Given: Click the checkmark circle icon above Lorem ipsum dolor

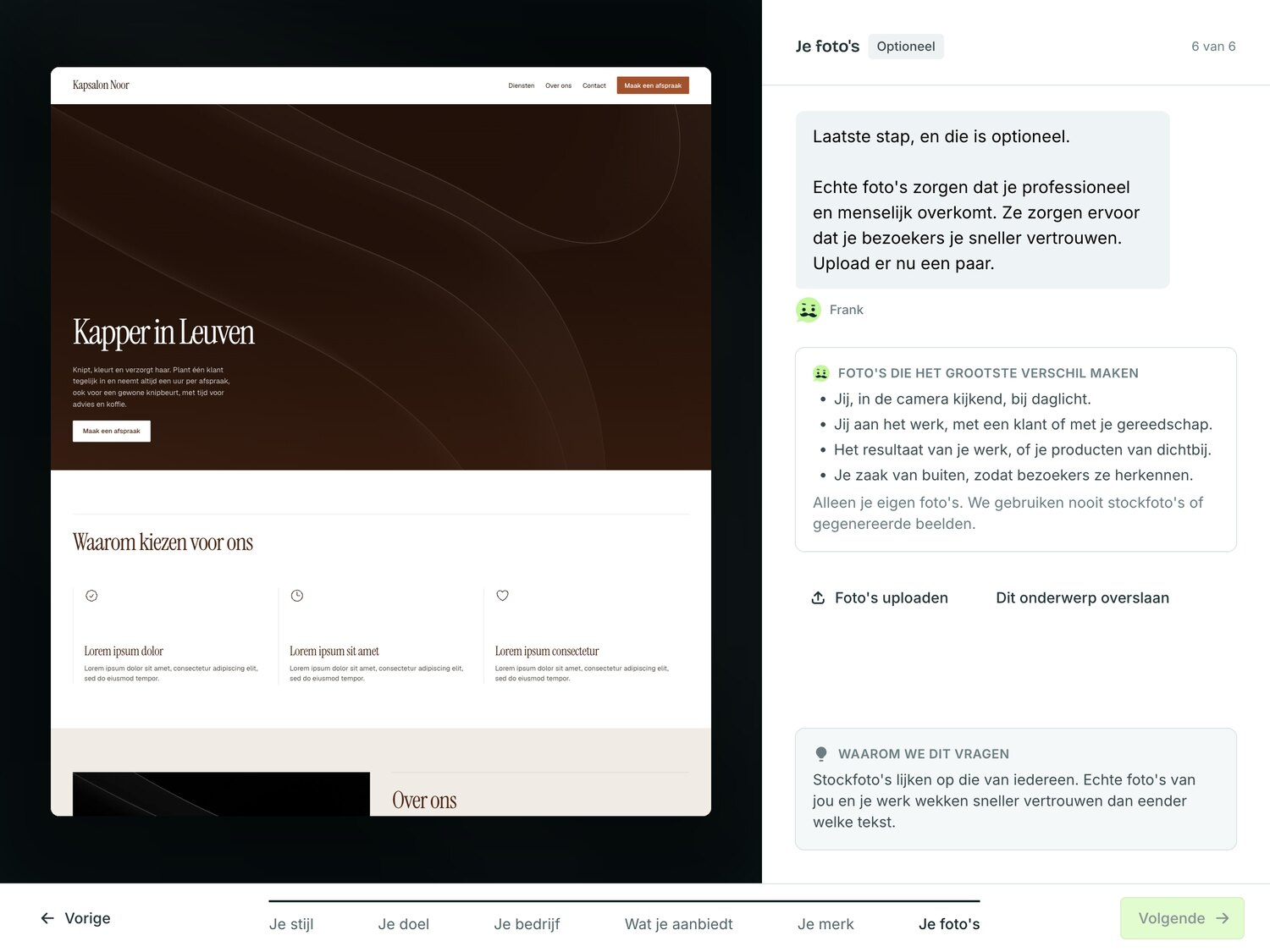Looking at the screenshot, I should click(91, 596).
